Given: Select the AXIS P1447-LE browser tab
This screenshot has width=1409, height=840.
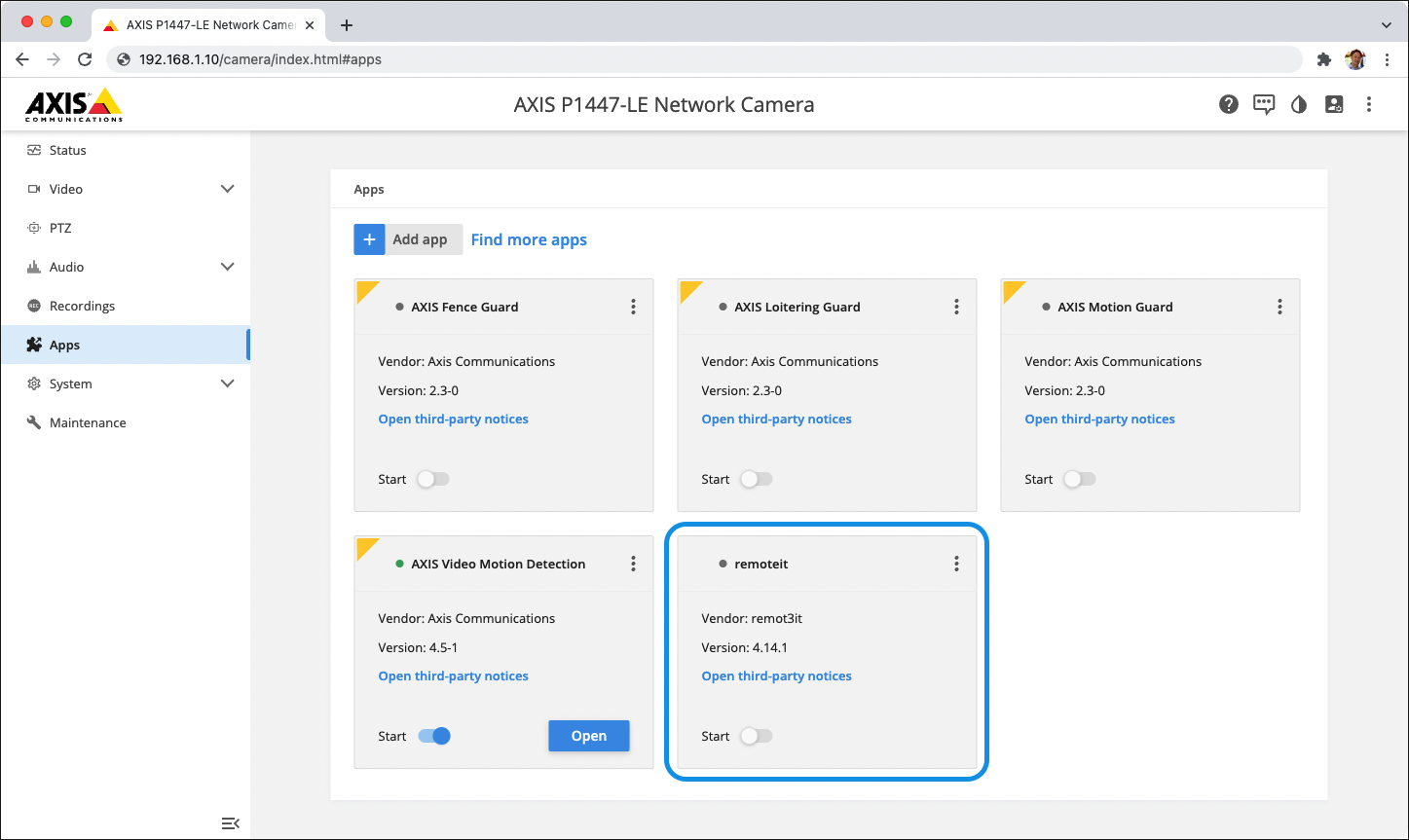Looking at the screenshot, I should pos(209,25).
